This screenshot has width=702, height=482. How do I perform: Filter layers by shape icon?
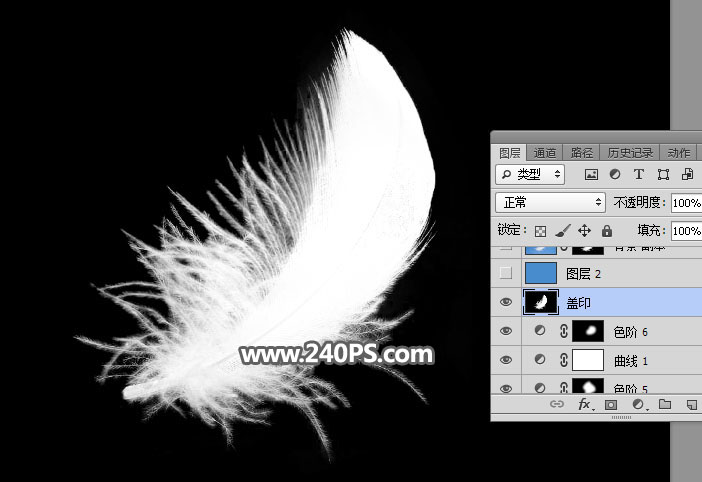click(663, 175)
